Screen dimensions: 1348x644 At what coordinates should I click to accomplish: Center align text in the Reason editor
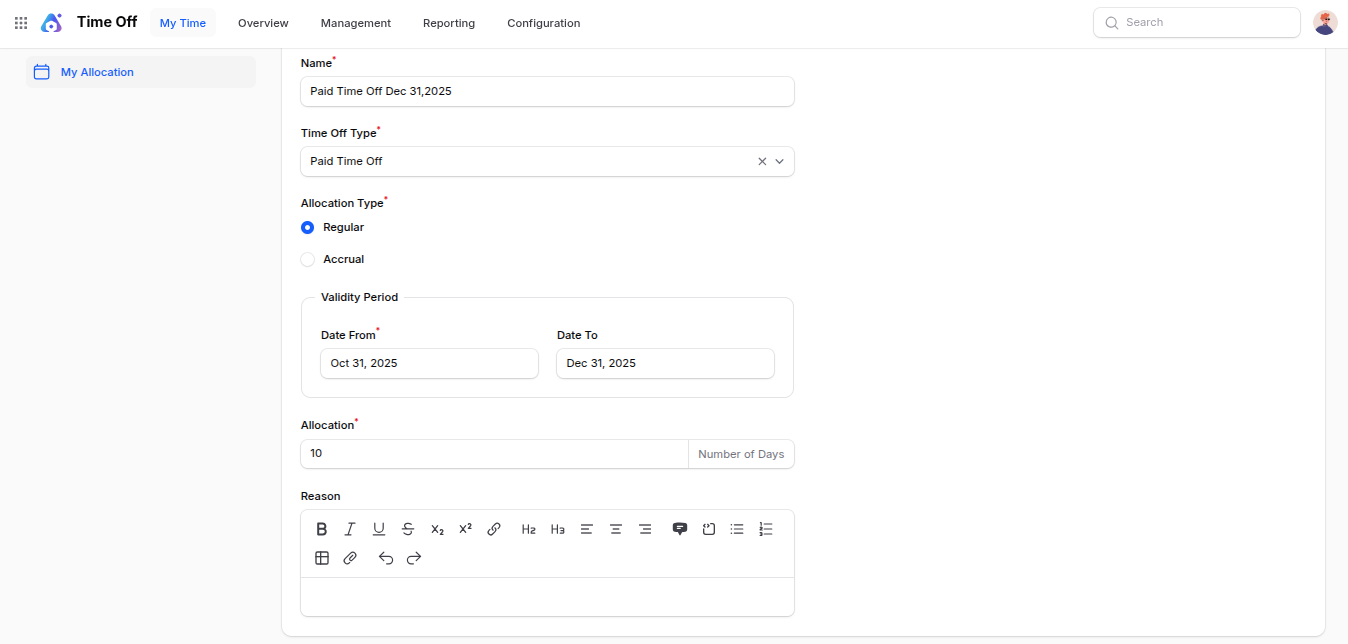pos(616,529)
